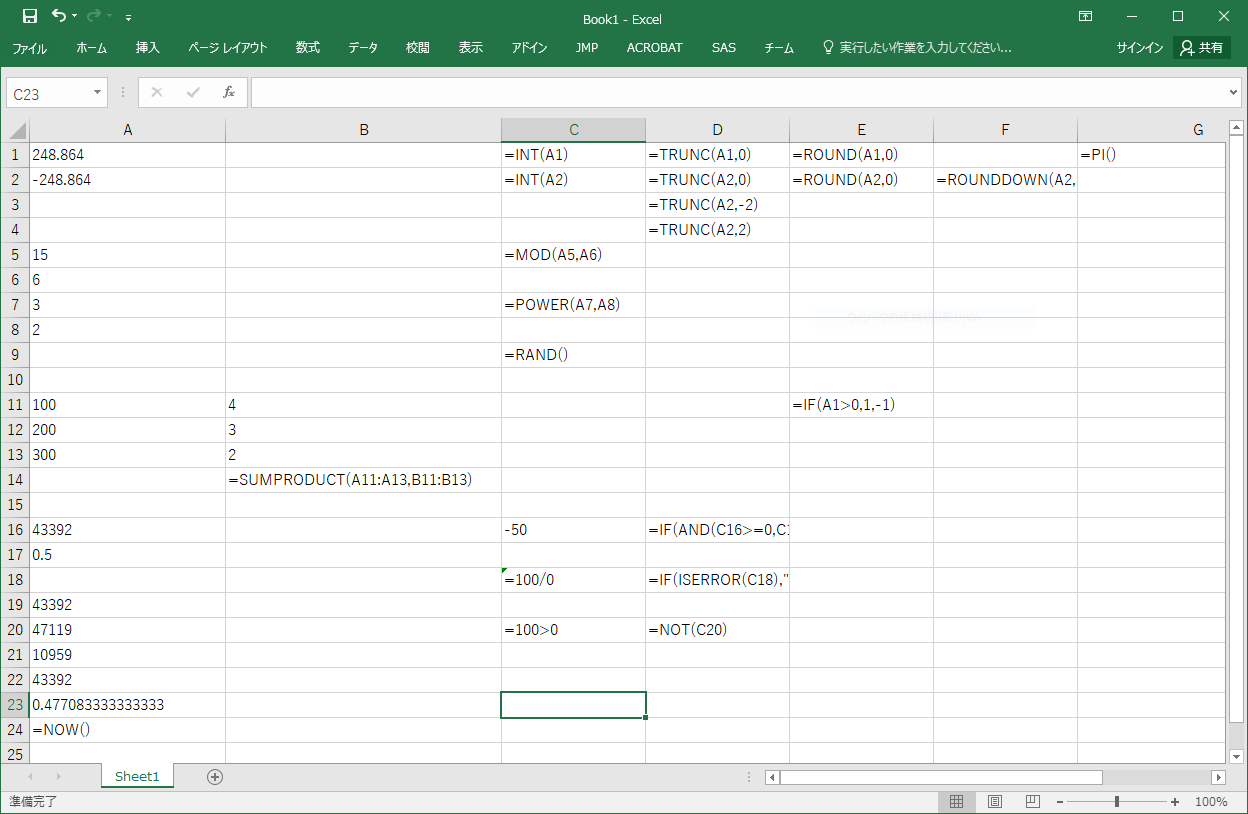
Task: Click the Select All corner triangle
Action: pyautogui.click(x=17, y=130)
